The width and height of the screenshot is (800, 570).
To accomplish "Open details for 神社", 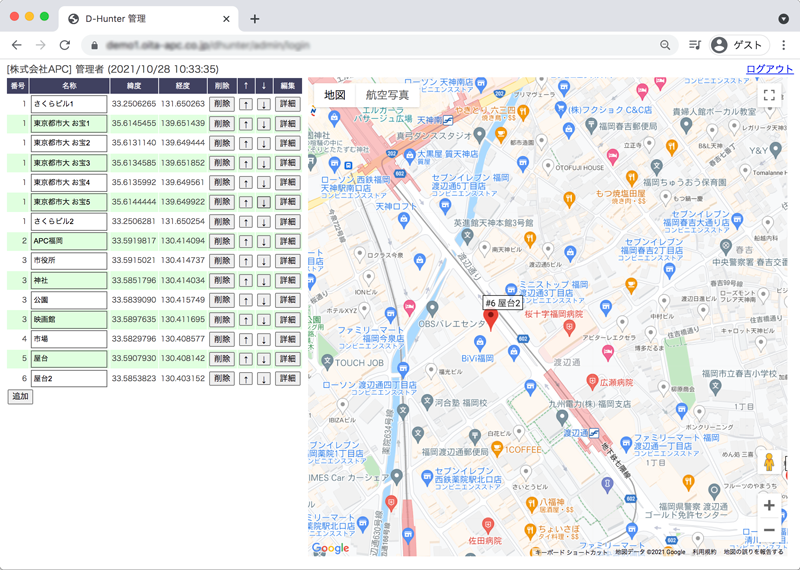I will click(x=288, y=280).
